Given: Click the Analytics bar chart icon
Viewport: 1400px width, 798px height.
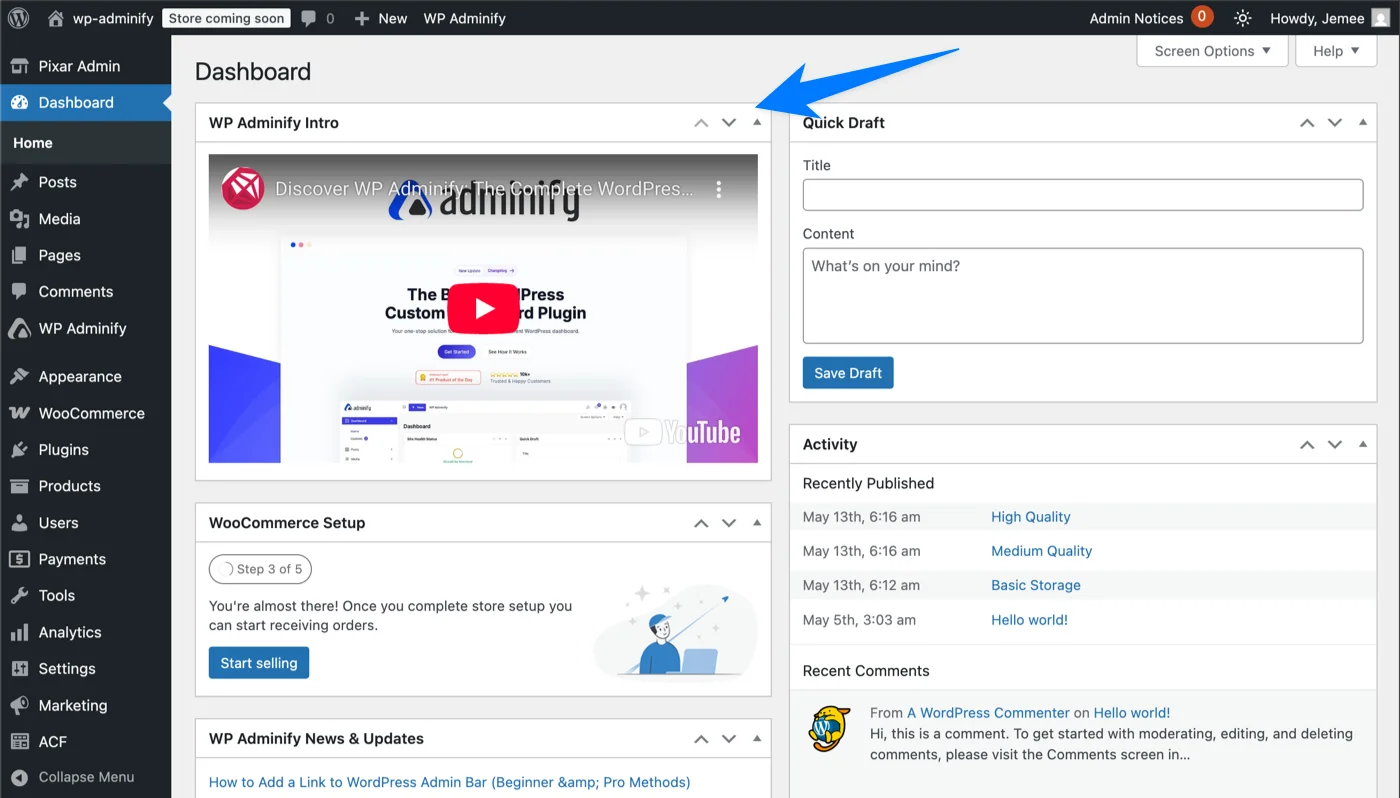Looking at the screenshot, I should pos(19,632).
